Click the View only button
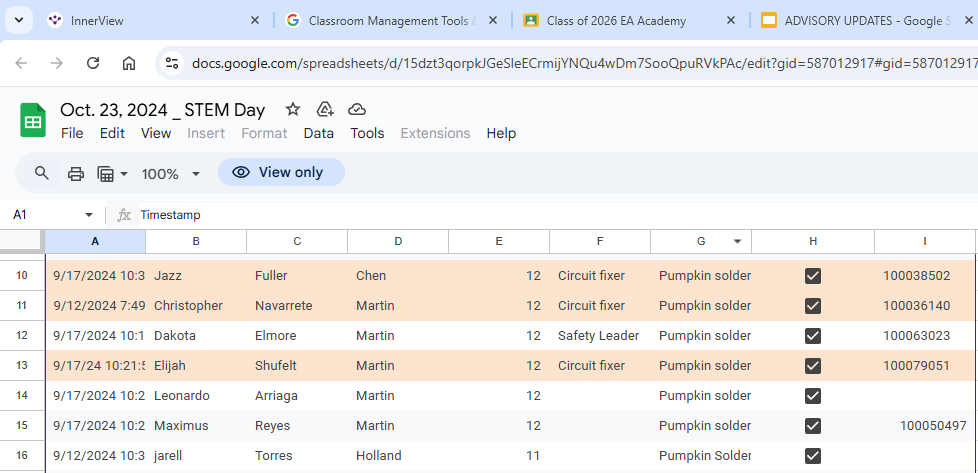The image size is (978, 473). 281,172
